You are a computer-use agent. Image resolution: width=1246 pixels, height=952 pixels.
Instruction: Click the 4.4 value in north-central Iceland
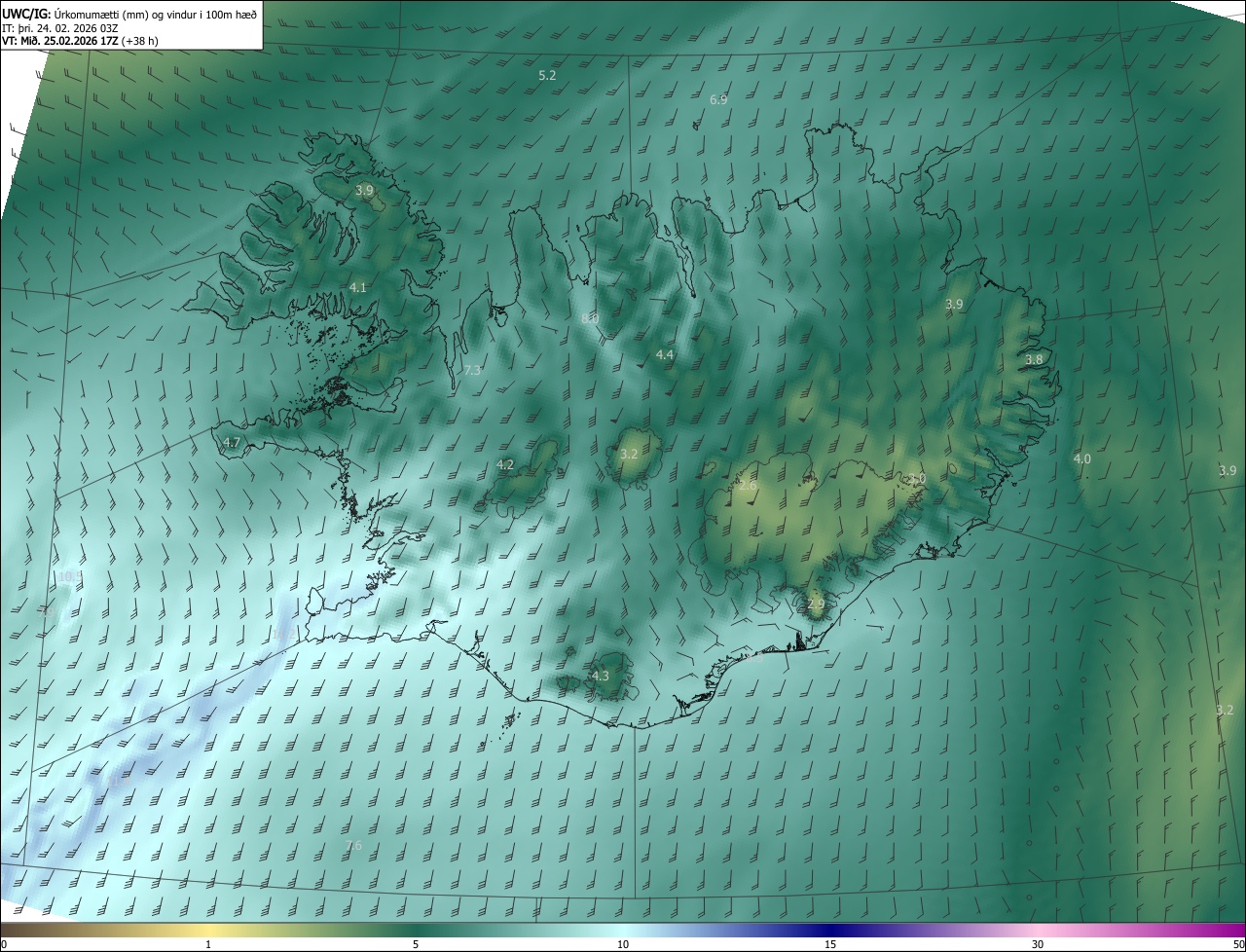pos(665,354)
